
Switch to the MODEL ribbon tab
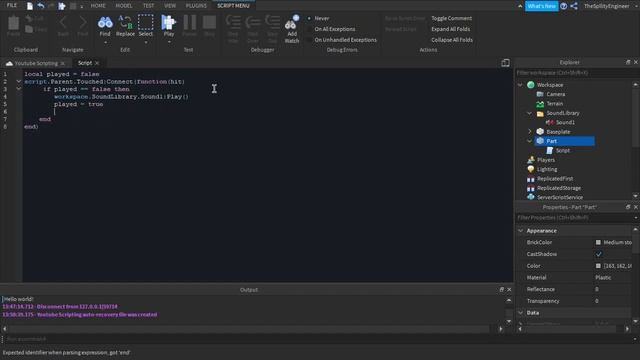point(124,6)
